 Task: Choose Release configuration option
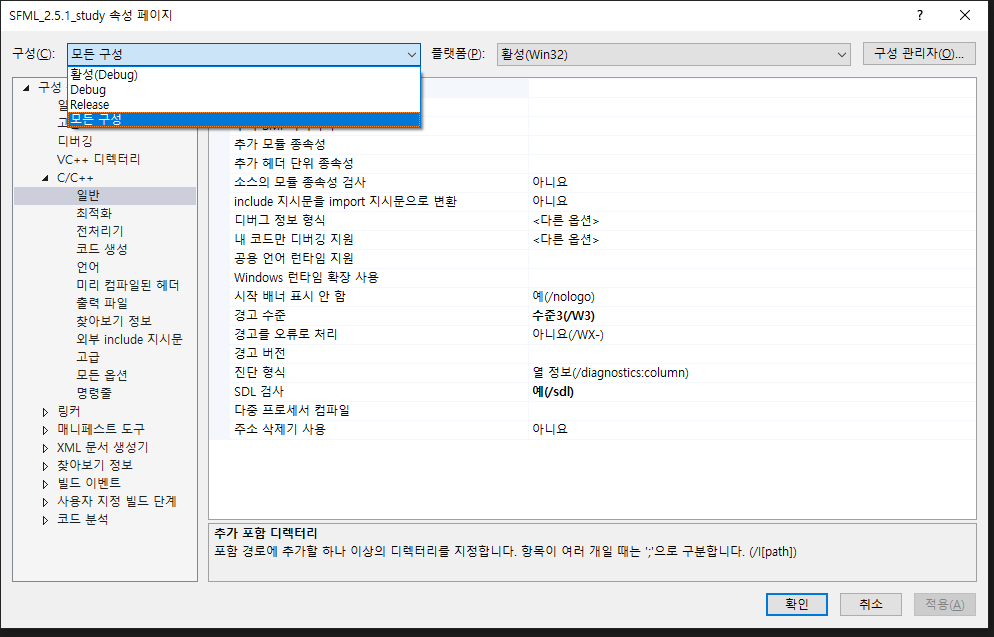coord(243,105)
